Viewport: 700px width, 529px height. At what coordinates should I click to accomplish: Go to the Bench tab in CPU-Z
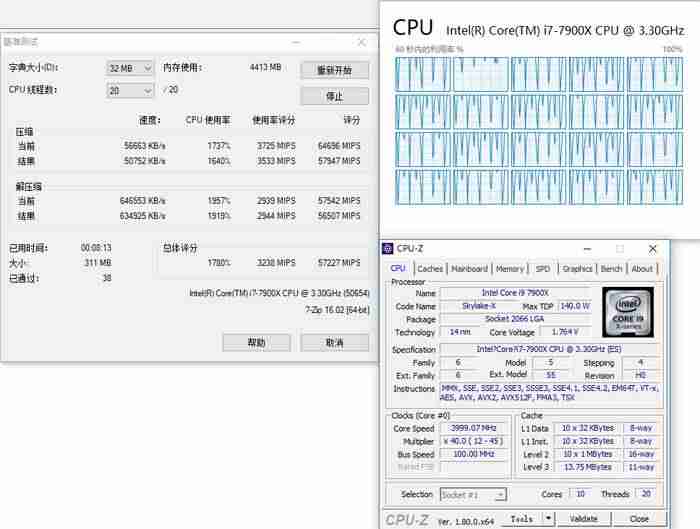tap(611, 269)
